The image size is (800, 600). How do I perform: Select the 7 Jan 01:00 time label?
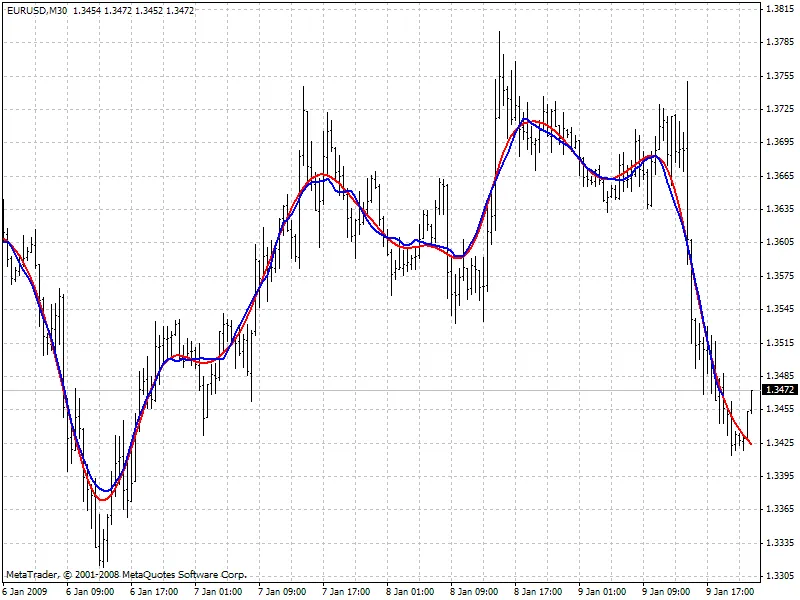point(218,591)
